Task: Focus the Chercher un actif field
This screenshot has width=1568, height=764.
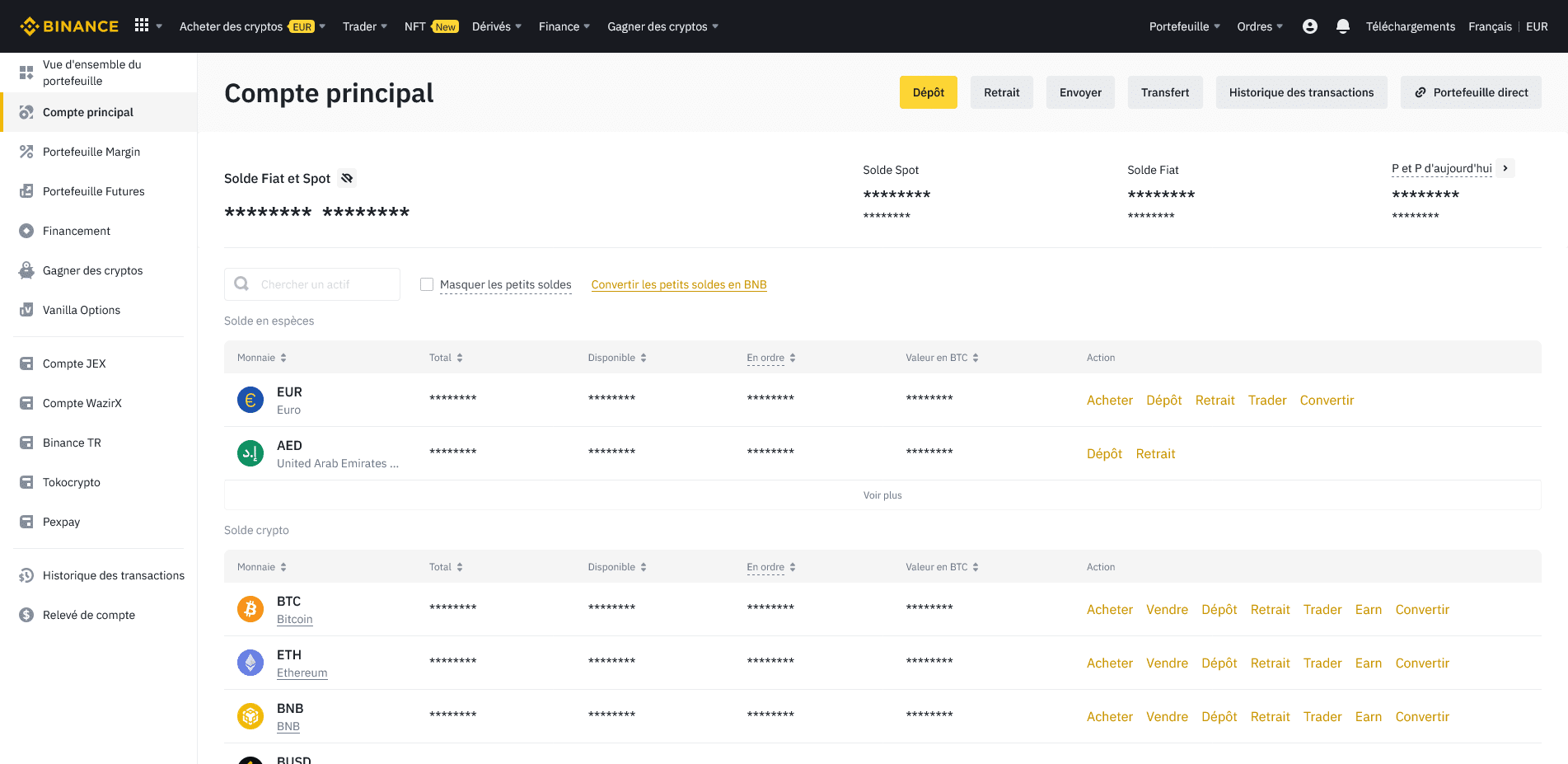Action: click(x=312, y=284)
